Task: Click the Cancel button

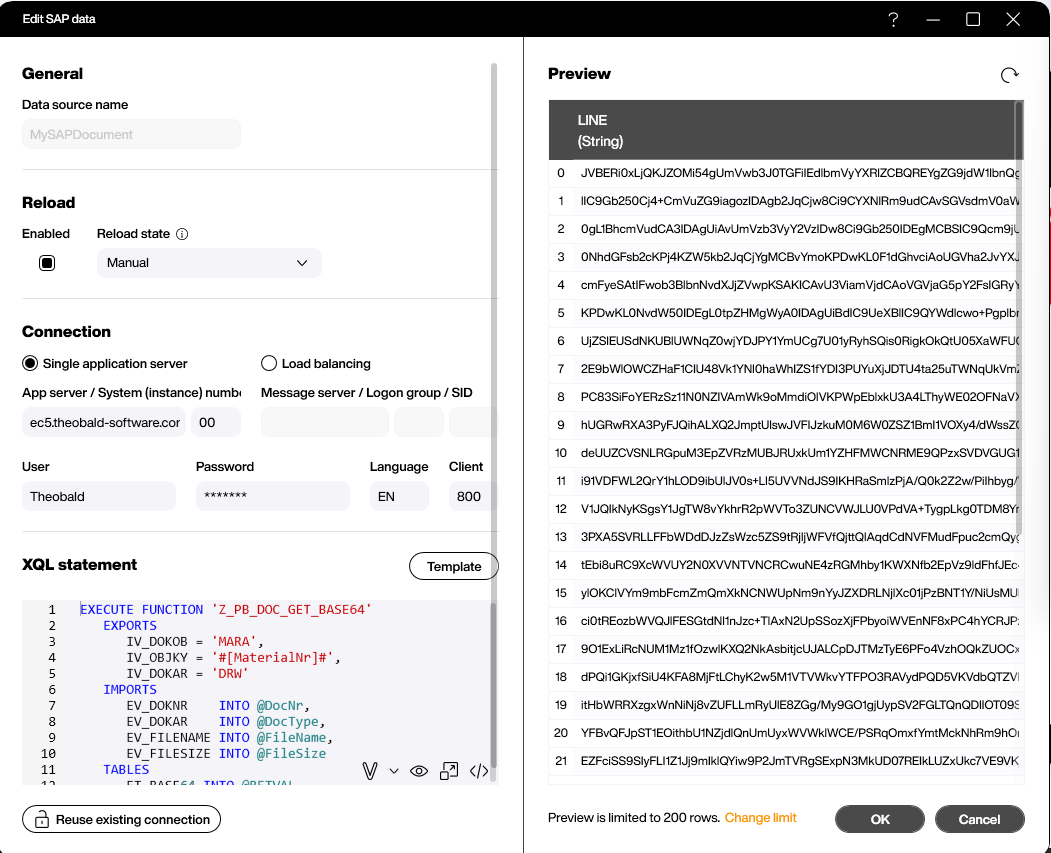Action: (x=979, y=819)
